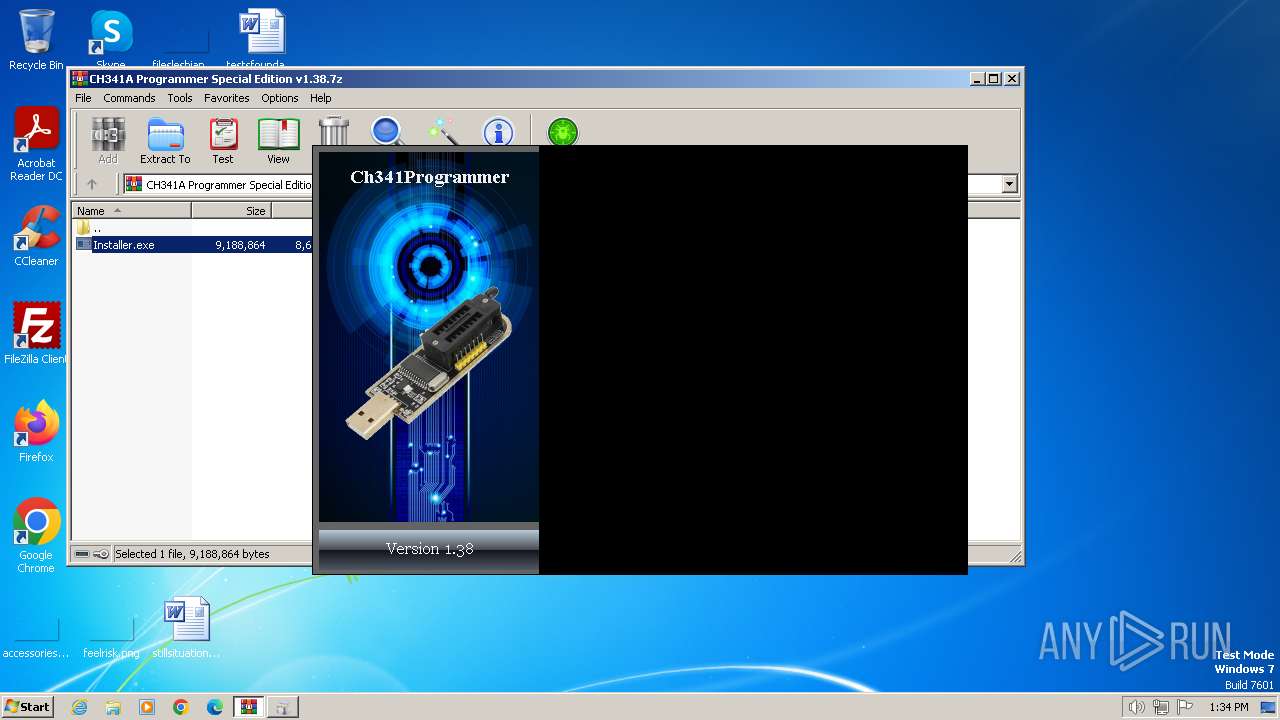The width and height of the screenshot is (1280, 720).
Task: Click the archive path address field
Action: point(218,184)
